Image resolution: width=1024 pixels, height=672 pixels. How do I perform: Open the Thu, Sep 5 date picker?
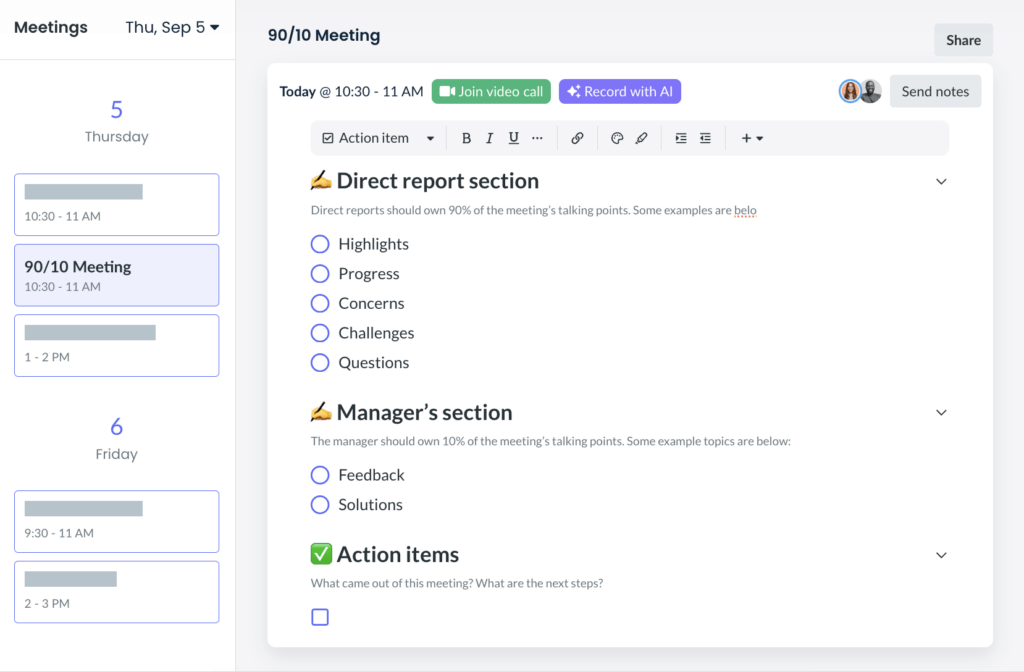coord(172,27)
